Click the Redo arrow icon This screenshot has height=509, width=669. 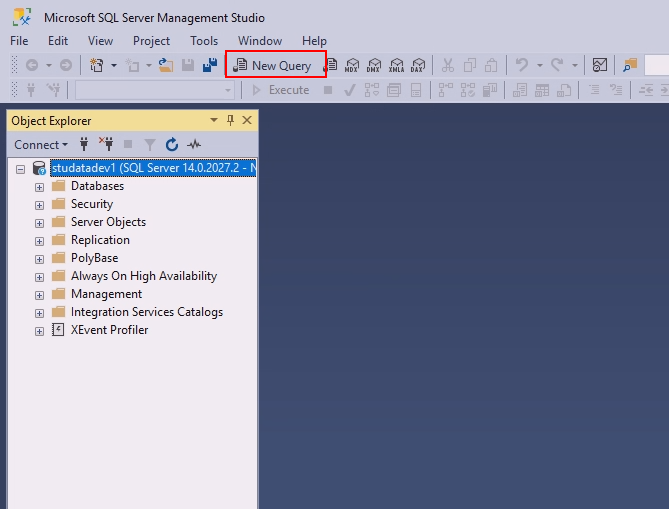pos(556,65)
